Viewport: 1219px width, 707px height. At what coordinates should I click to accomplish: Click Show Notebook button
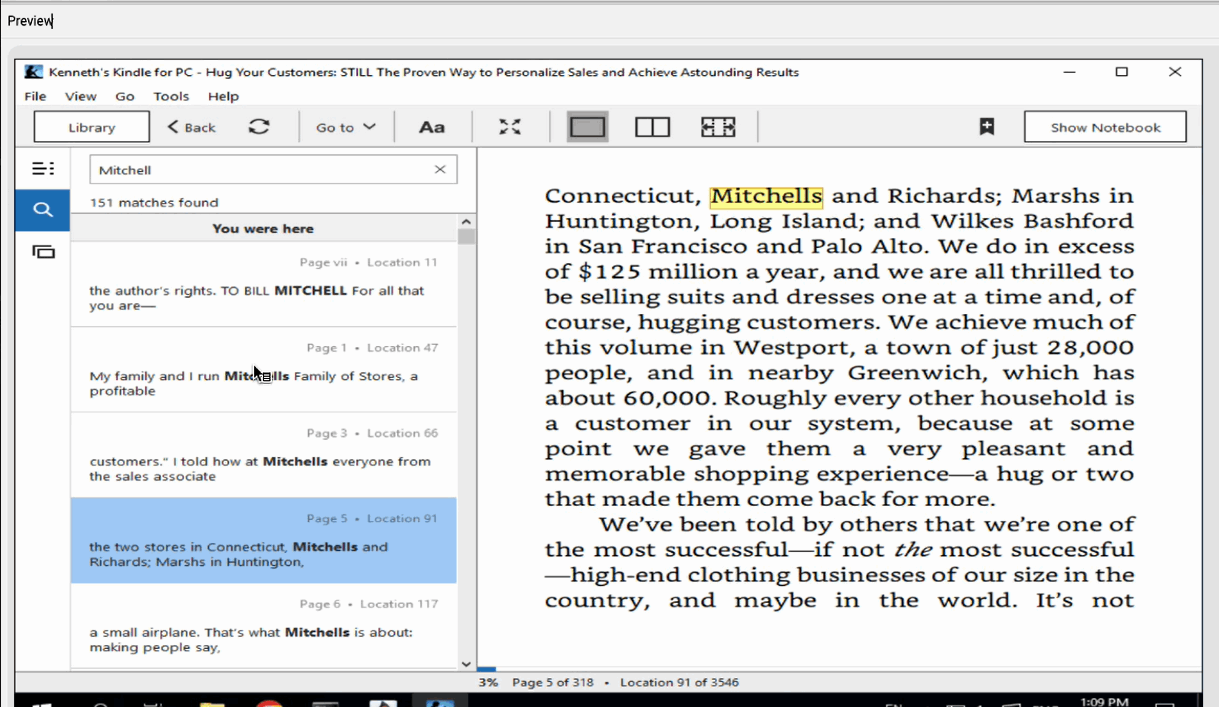pos(1105,127)
